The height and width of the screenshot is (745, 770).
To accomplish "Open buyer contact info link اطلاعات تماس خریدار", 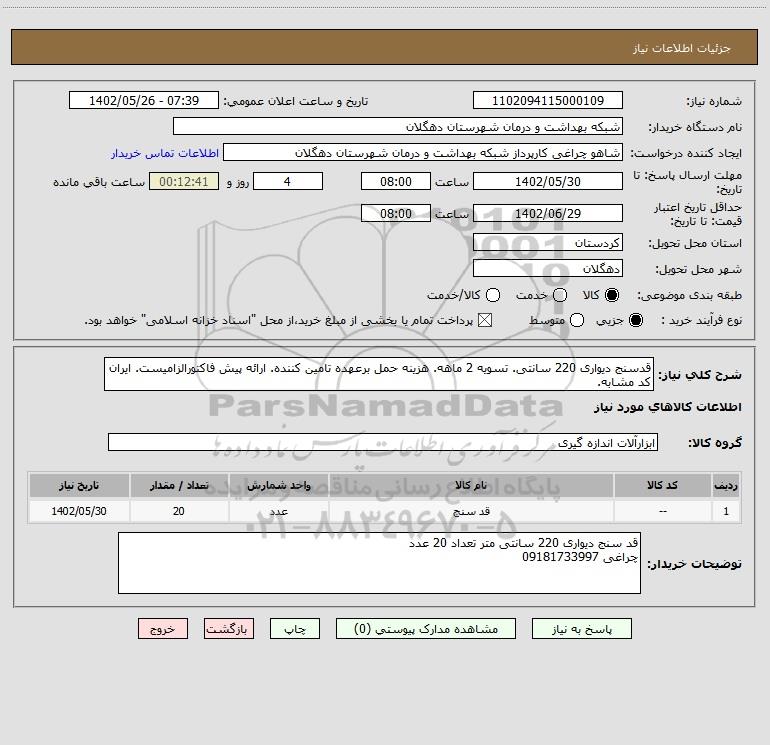I will coord(165,153).
